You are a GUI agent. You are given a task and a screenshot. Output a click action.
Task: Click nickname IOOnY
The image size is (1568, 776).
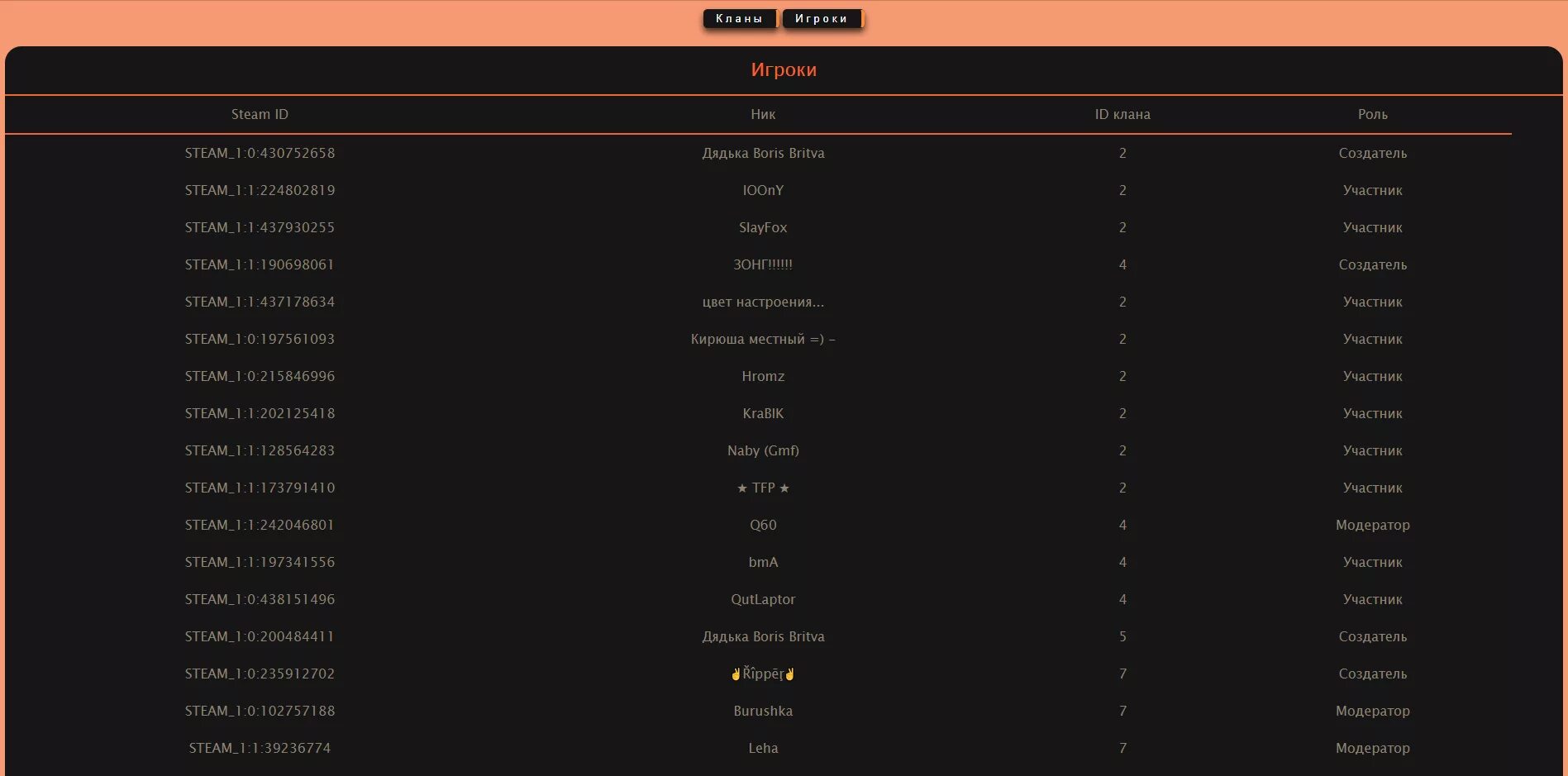763,190
